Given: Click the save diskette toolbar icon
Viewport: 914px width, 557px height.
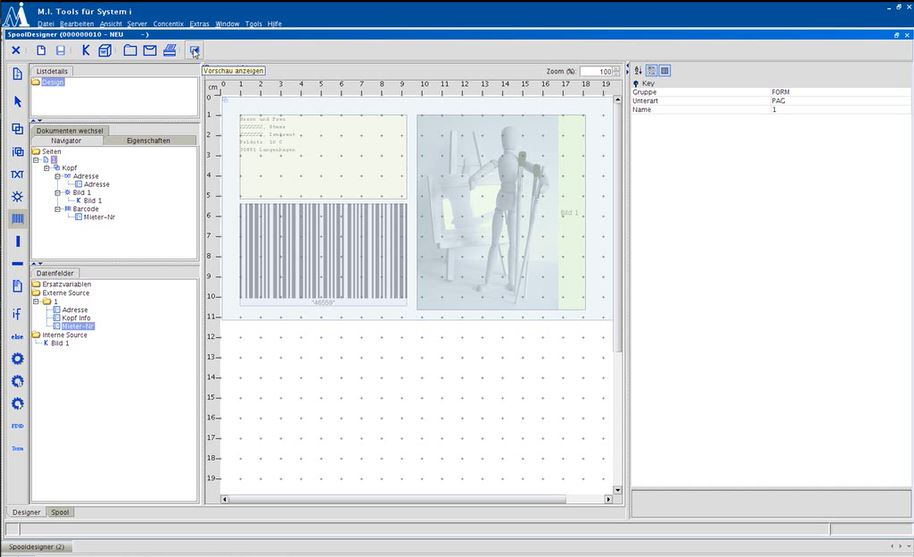Looking at the screenshot, I should [61, 50].
